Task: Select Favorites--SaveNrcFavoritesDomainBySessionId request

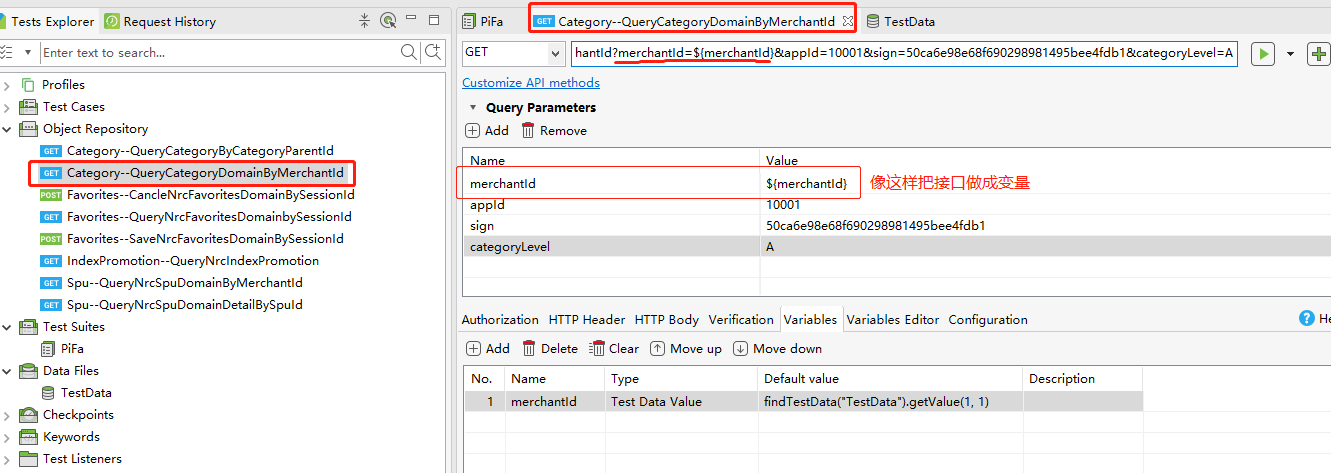Action: 205,239
